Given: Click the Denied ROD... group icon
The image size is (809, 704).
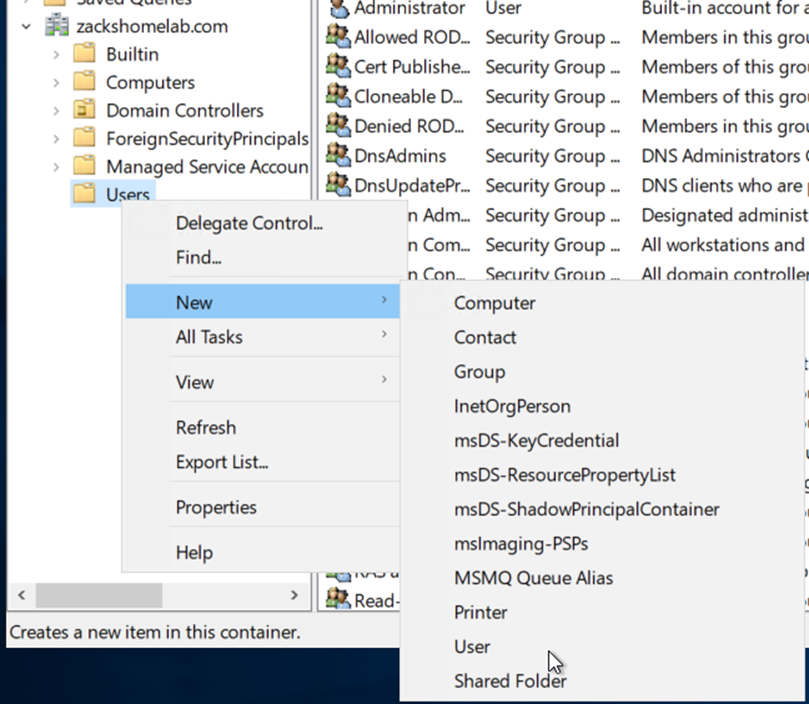Looking at the screenshot, I should pyautogui.click(x=338, y=125).
